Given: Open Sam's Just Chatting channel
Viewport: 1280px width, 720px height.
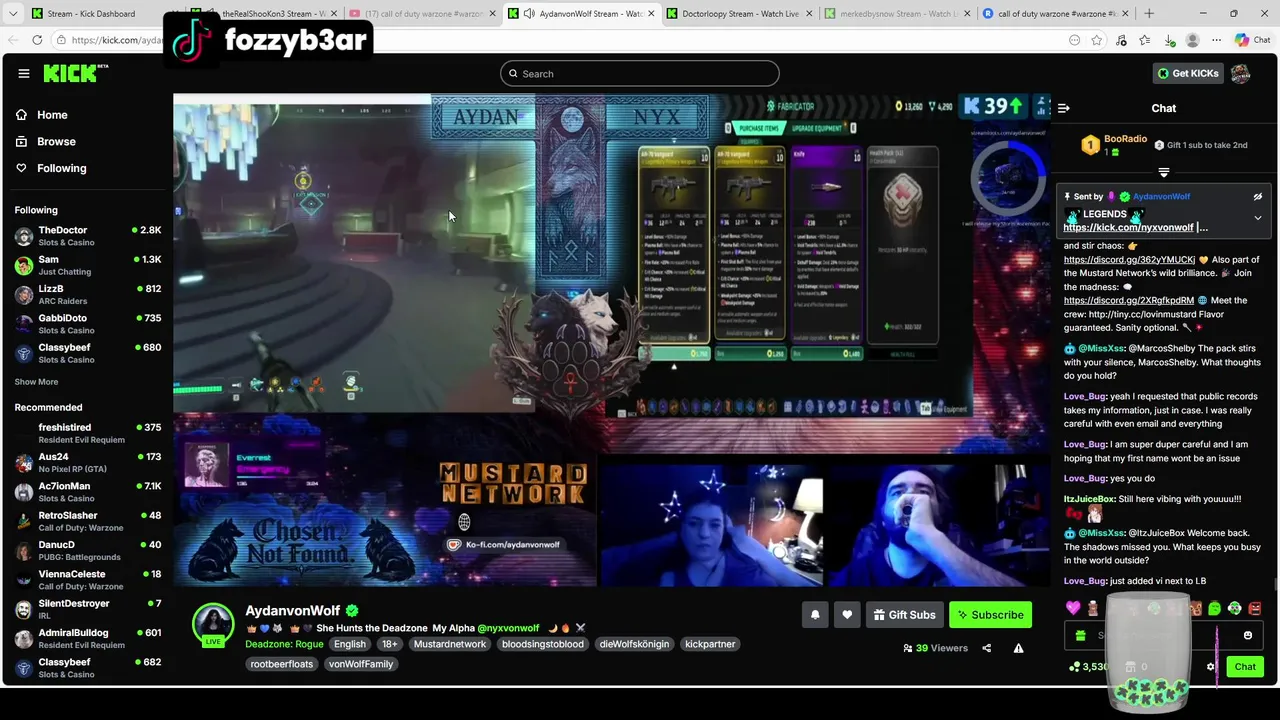Looking at the screenshot, I should point(87,265).
